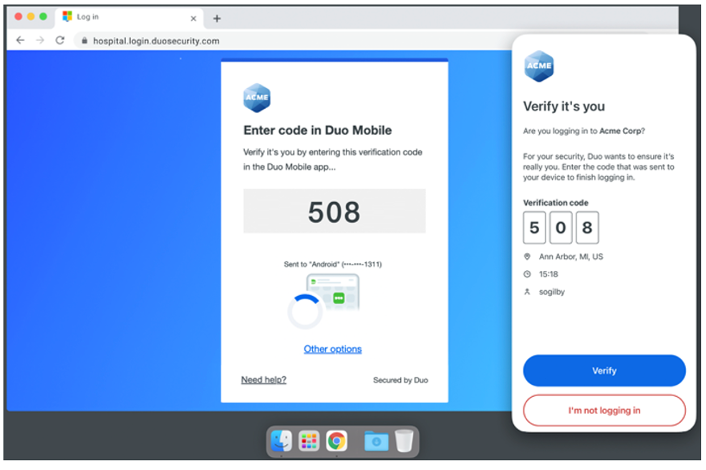
Task: Click the phone notification illustration
Action: [333, 292]
